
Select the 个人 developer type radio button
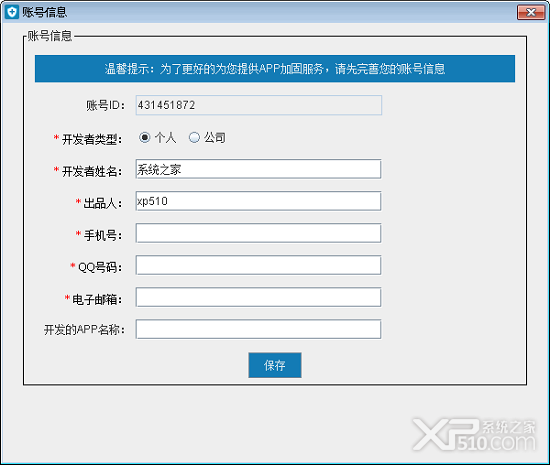[x=145, y=137]
